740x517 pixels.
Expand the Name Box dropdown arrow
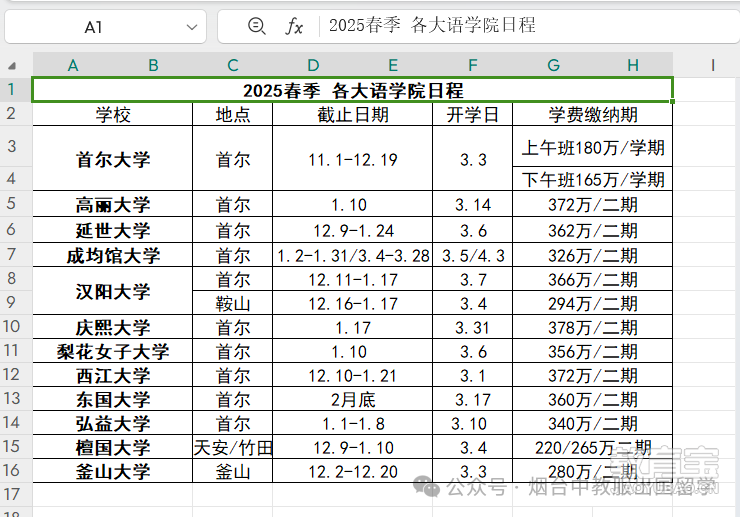192,27
